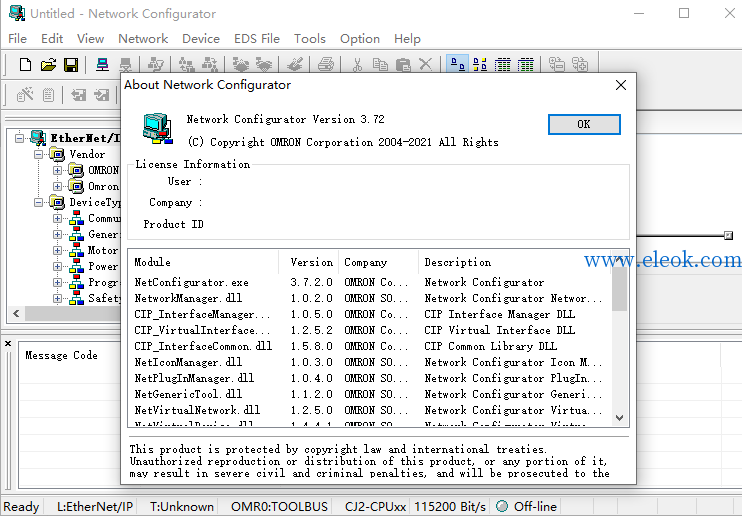Screen dimensions: 742x516
Task: Expand the Power device type node
Action: pos(57,267)
